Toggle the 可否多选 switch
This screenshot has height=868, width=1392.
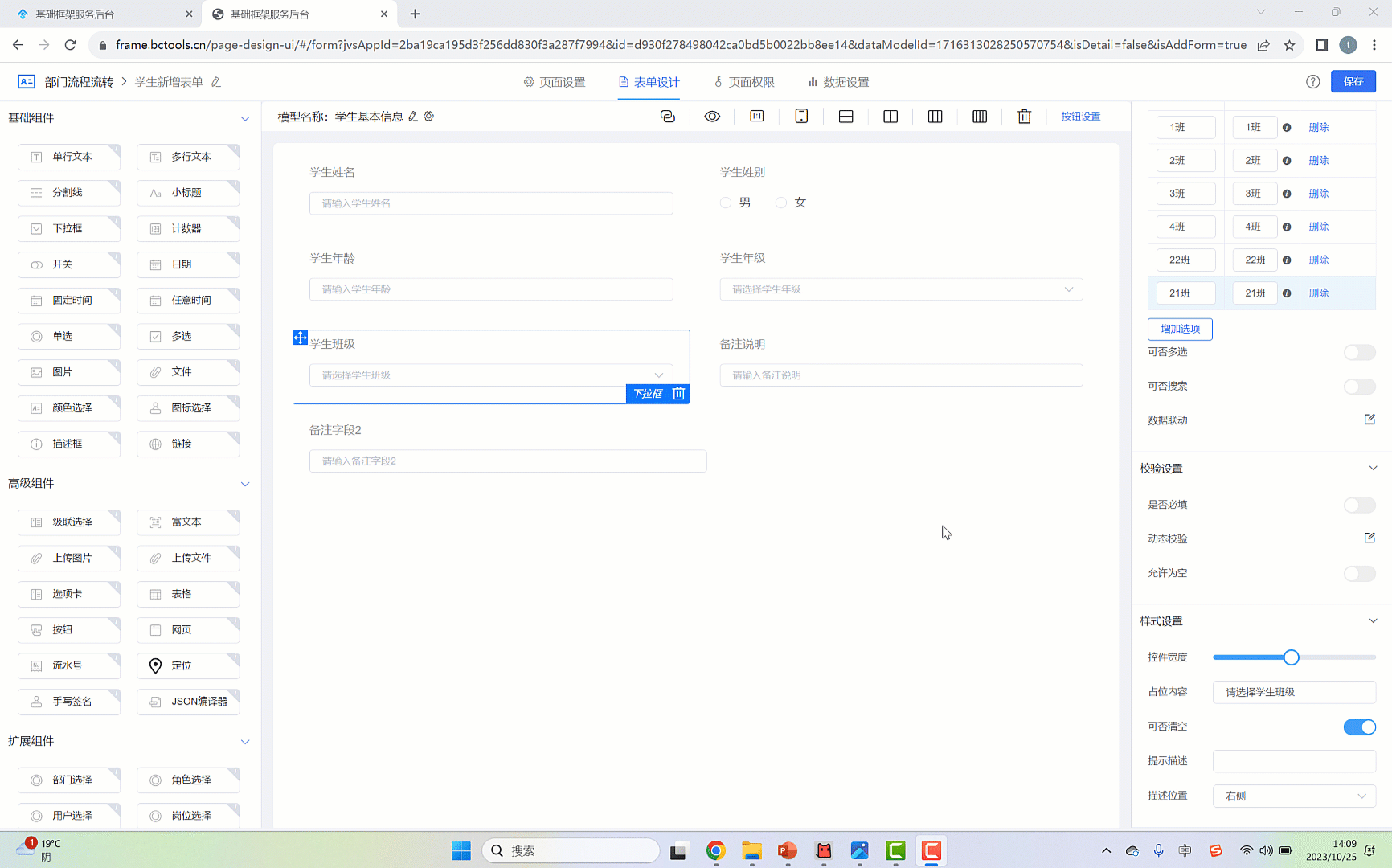[1359, 352]
